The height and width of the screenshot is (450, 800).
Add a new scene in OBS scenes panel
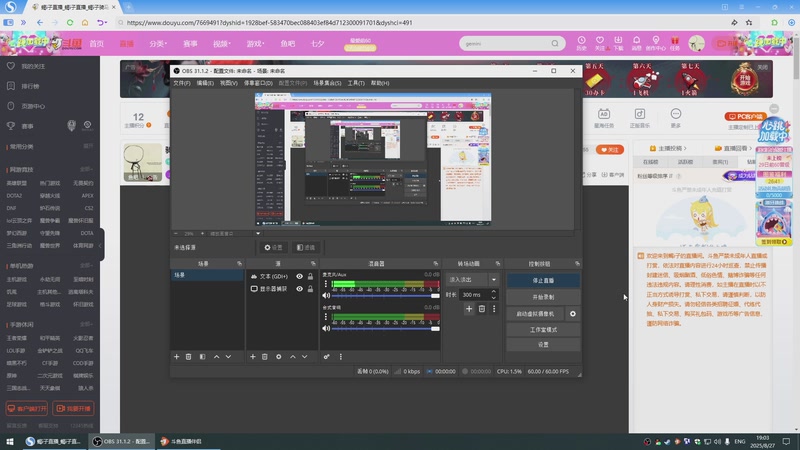(177, 357)
